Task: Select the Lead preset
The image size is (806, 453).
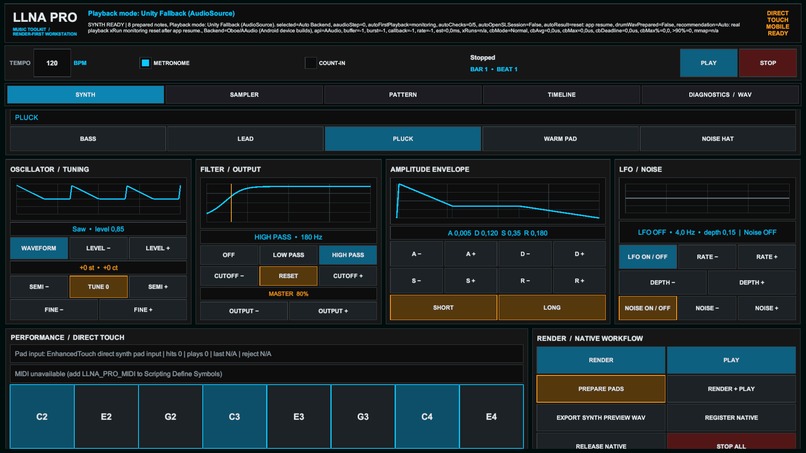Action: (245, 139)
